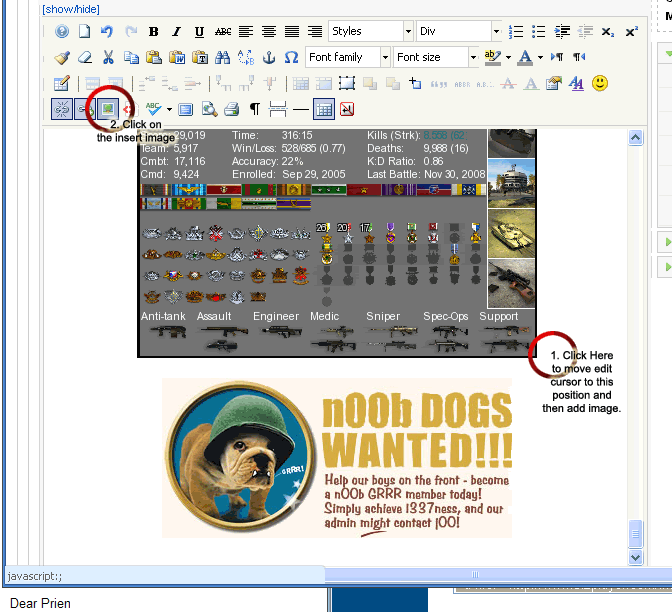
Task: Toggle bold formatting
Action: point(153,31)
